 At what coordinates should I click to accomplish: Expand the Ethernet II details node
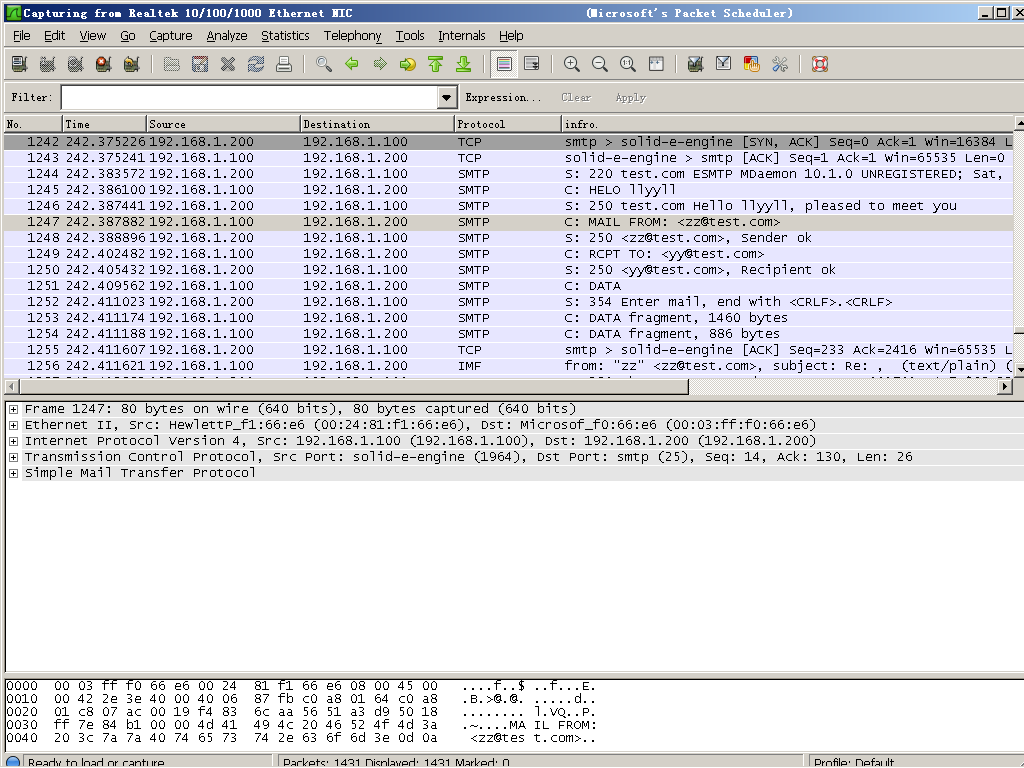(14, 425)
